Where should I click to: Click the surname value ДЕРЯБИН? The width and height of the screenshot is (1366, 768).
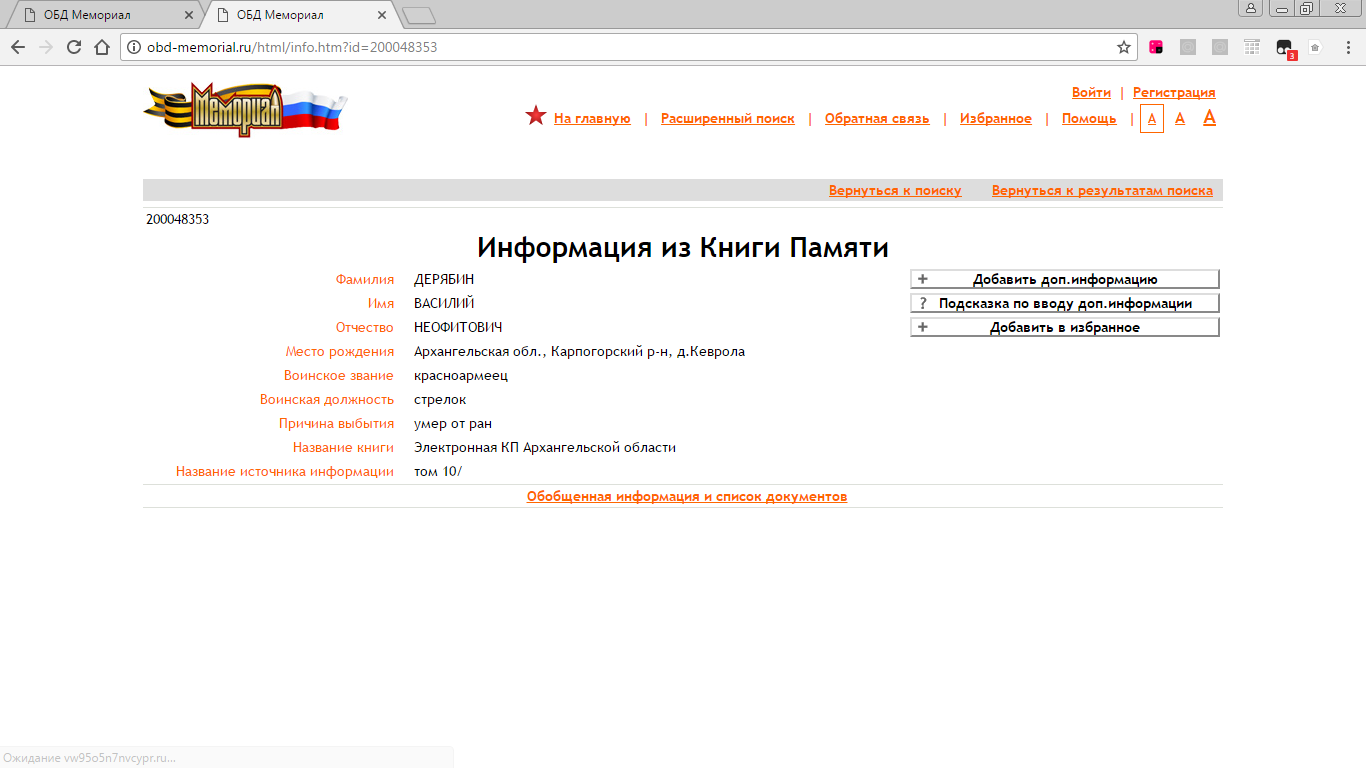coord(444,279)
